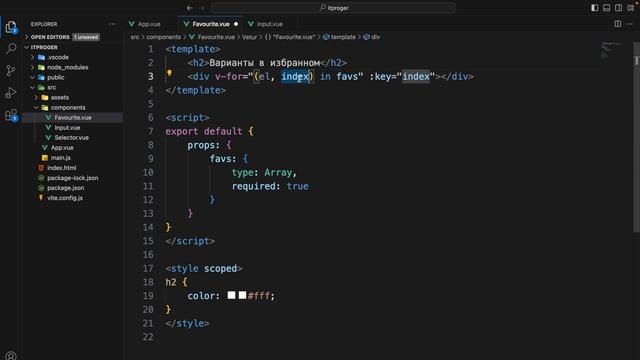Click the Favourite.vue breadcrumb segment
Viewport: 640px width, 360px height.
[x=216, y=37]
